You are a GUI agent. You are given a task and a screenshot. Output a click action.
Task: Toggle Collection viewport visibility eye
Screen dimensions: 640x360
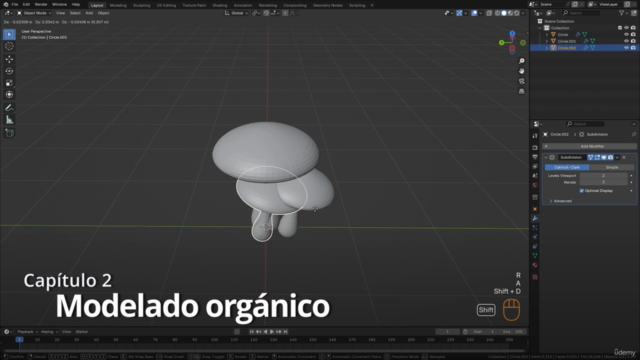[x=626, y=28]
